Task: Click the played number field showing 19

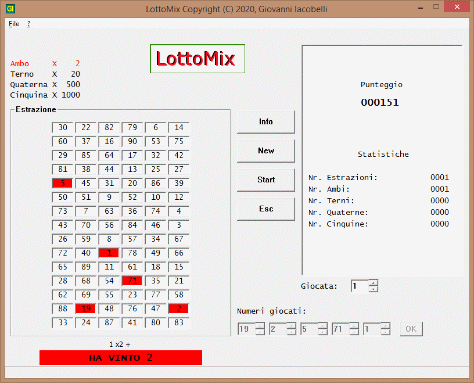Action: (246, 329)
